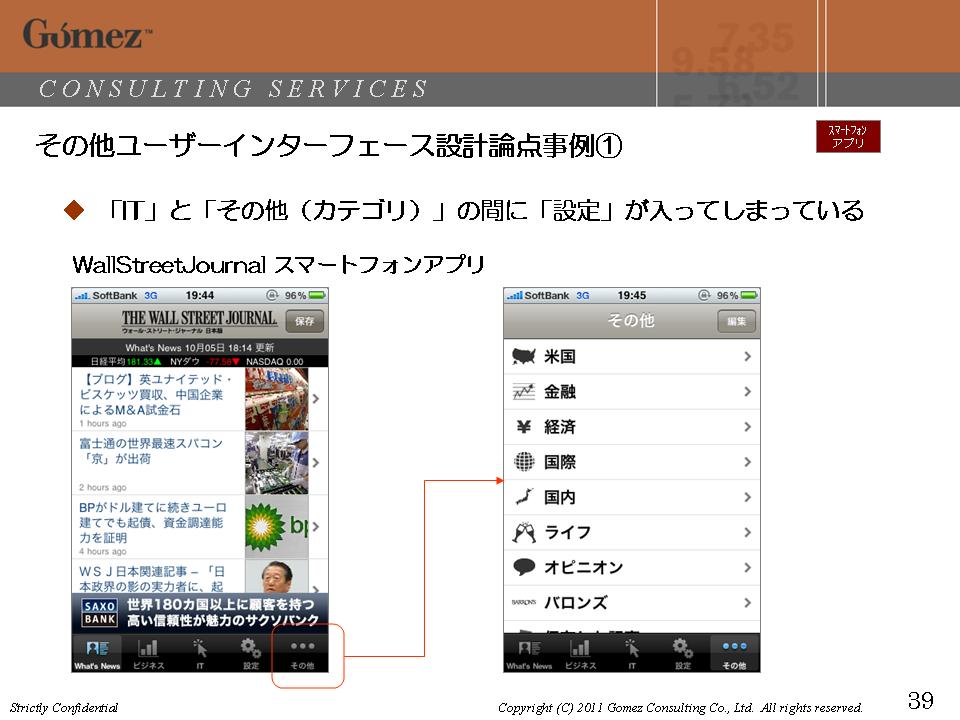This screenshot has height=720, width=960.
Task: Tap What's News tab in left phone
Action: [x=97, y=653]
